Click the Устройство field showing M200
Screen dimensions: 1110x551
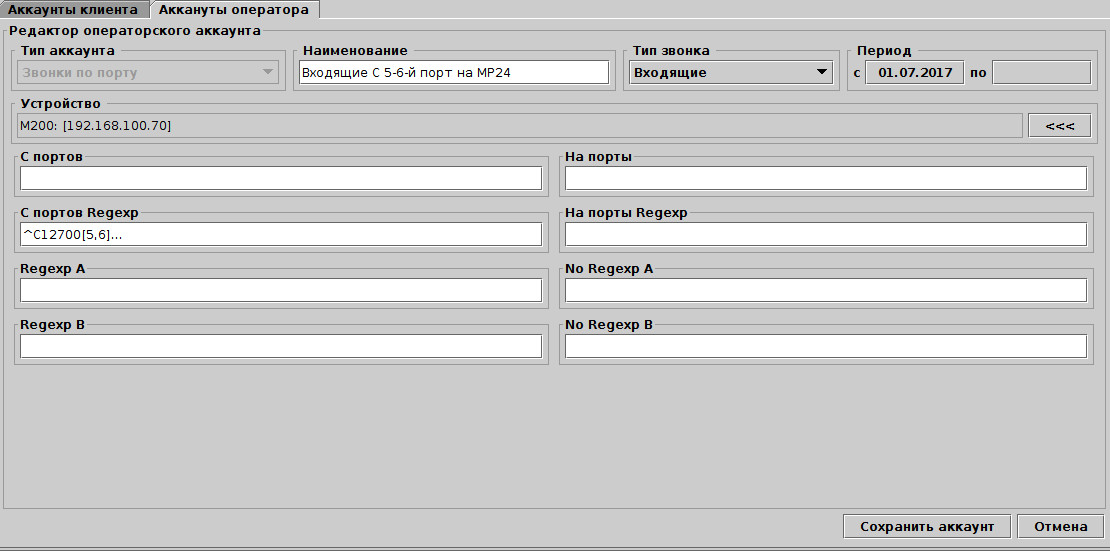pos(520,125)
